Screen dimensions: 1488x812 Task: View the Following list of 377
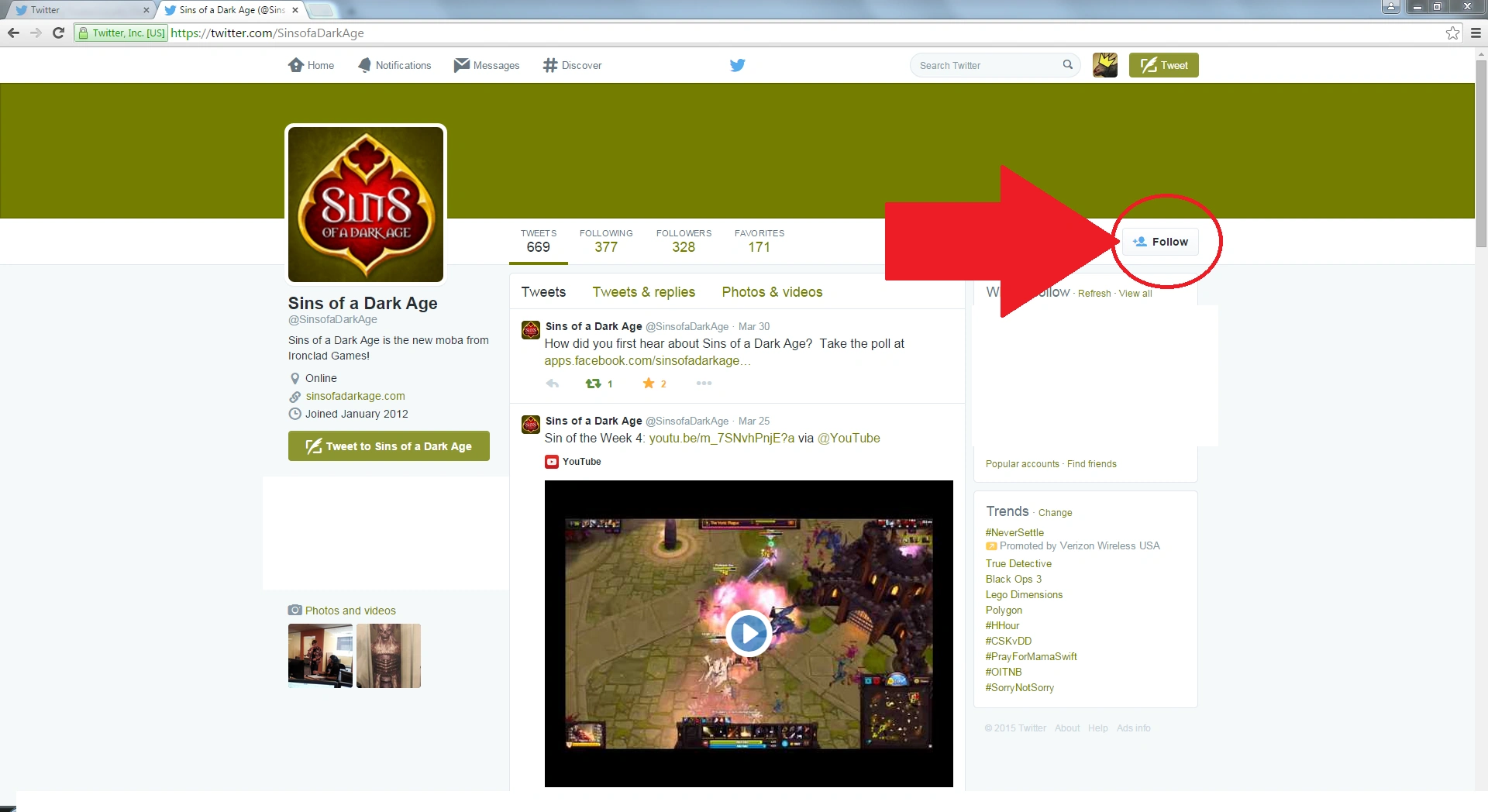tap(606, 241)
